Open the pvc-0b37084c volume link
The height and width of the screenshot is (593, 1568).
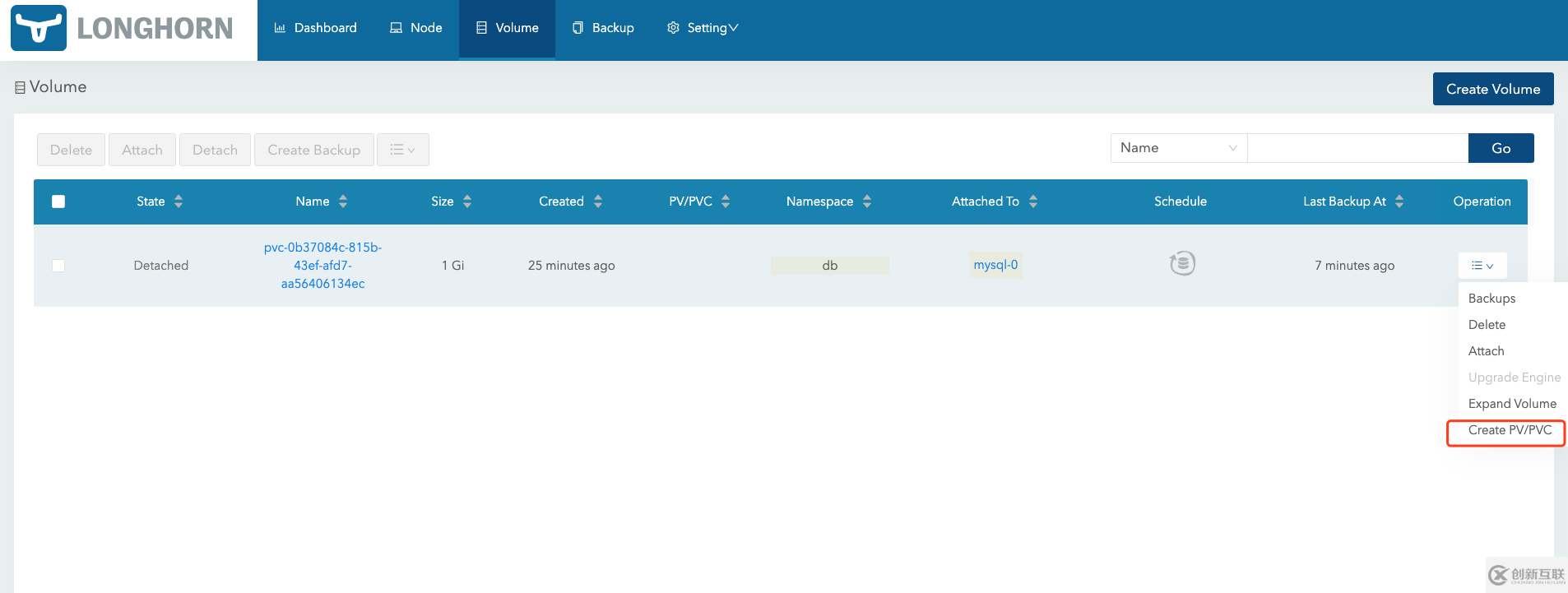pos(322,266)
